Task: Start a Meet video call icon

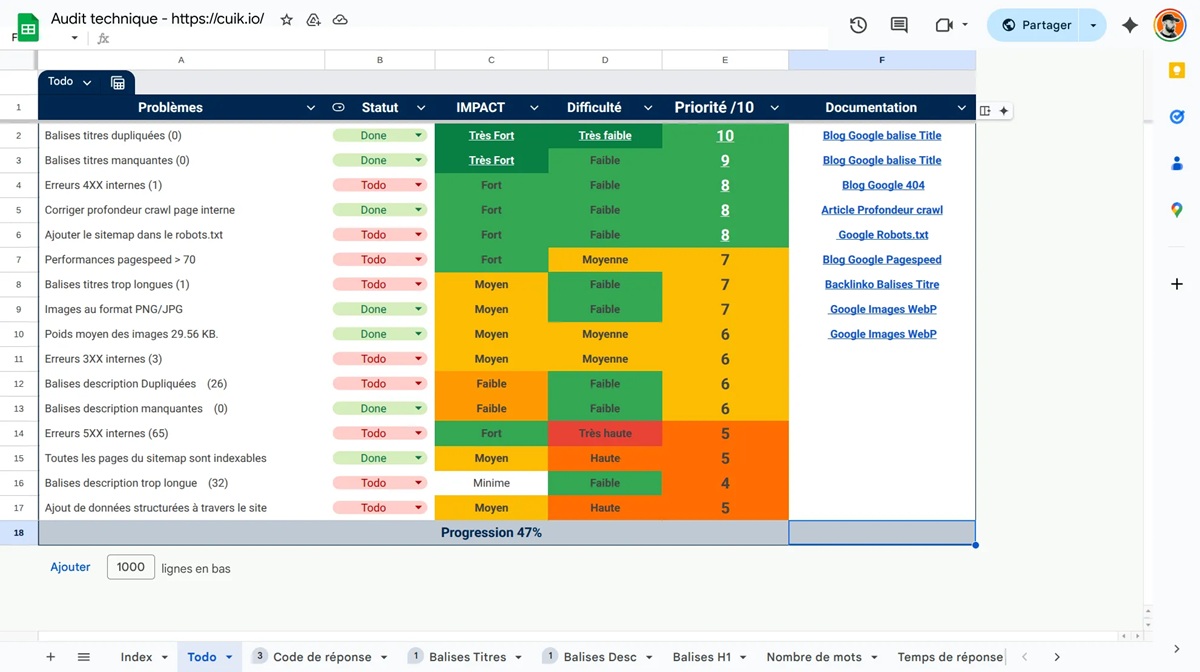Action: click(944, 25)
